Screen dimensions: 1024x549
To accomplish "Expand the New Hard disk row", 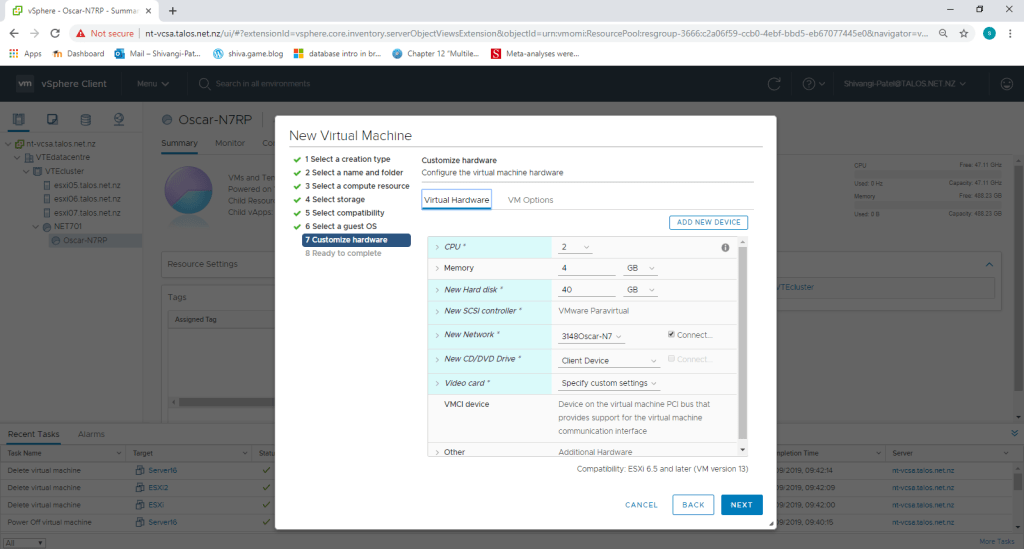I will coord(437,290).
